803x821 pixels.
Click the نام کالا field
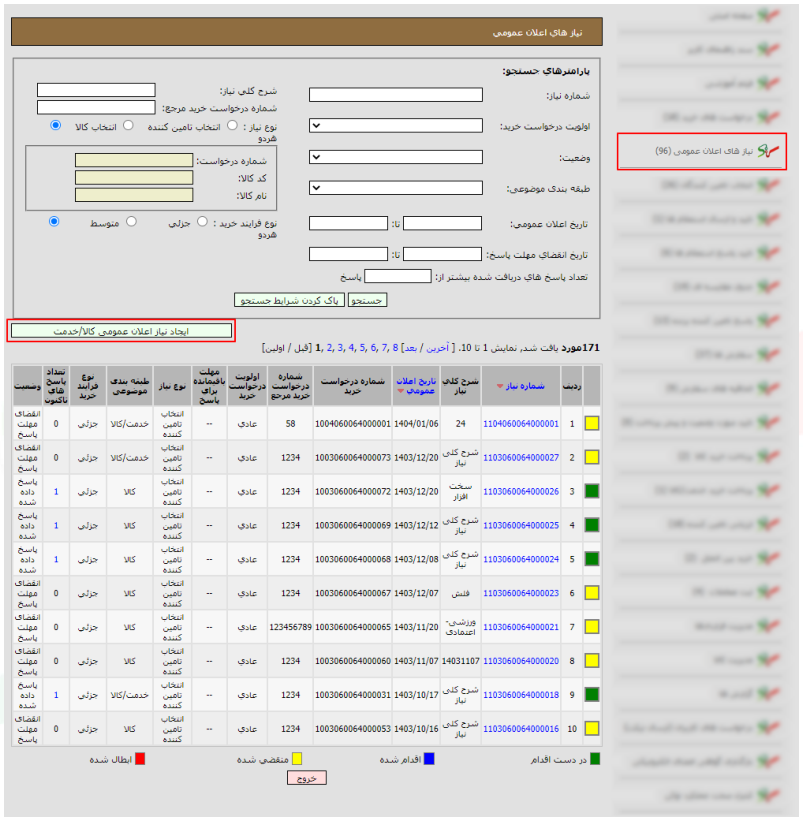[134, 195]
